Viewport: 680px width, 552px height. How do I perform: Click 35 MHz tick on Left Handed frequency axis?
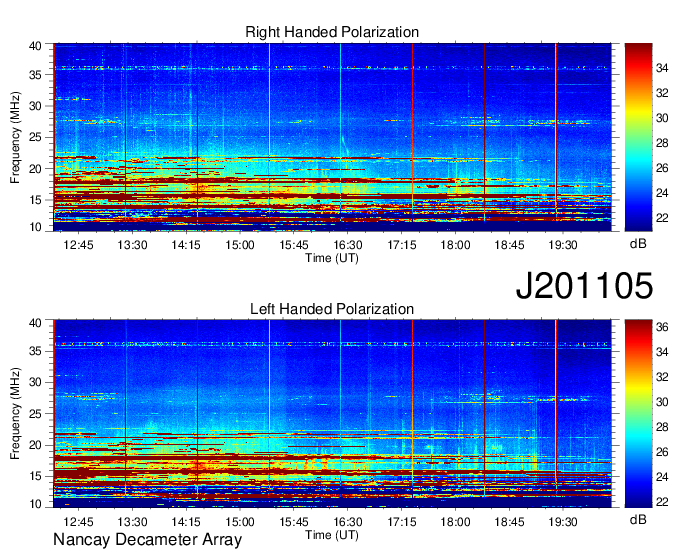[35, 351]
